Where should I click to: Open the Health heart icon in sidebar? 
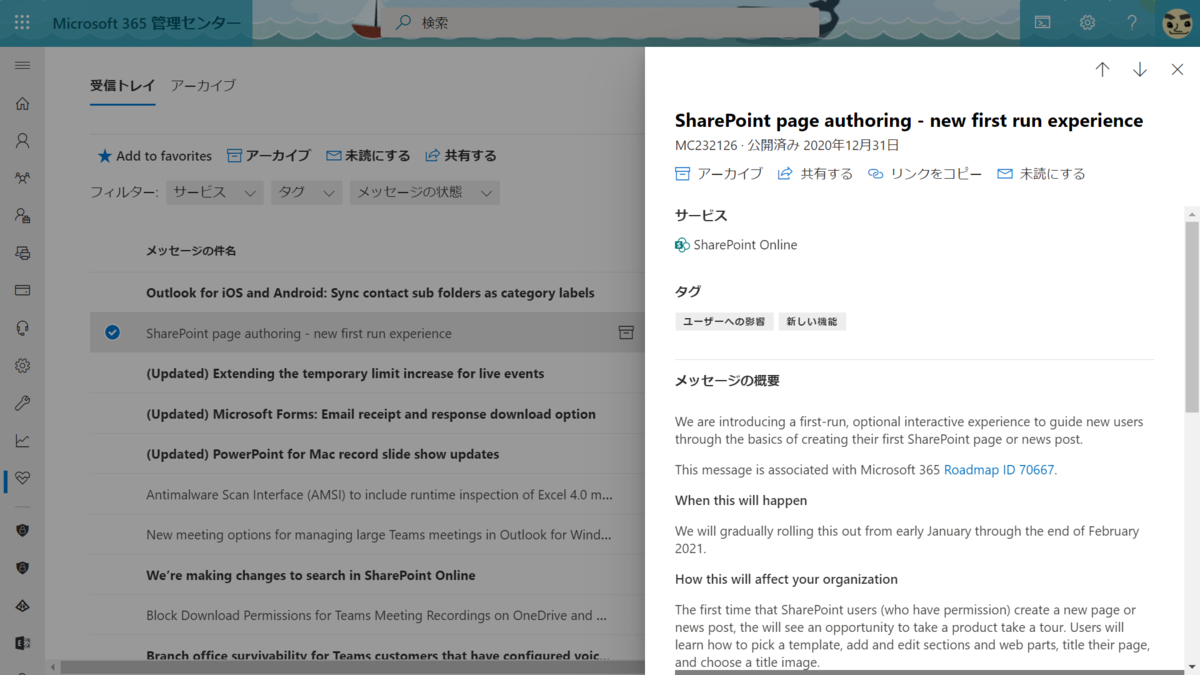(x=22, y=478)
